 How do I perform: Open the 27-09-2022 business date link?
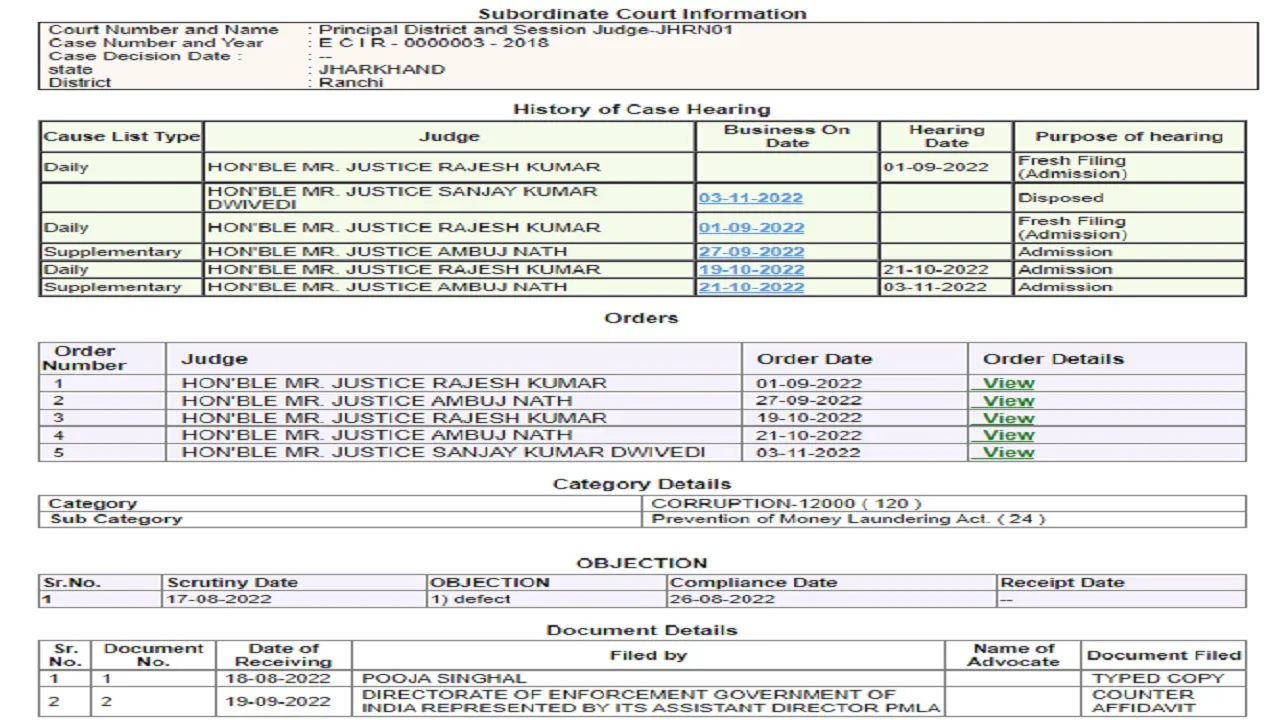tap(751, 252)
